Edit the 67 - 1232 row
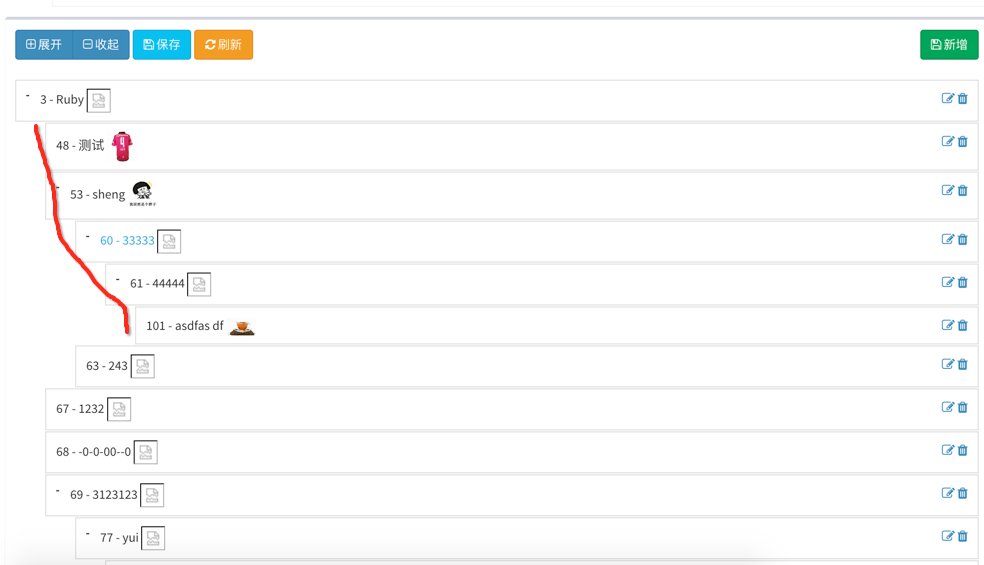The height and width of the screenshot is (565, 984). [948, 407]
